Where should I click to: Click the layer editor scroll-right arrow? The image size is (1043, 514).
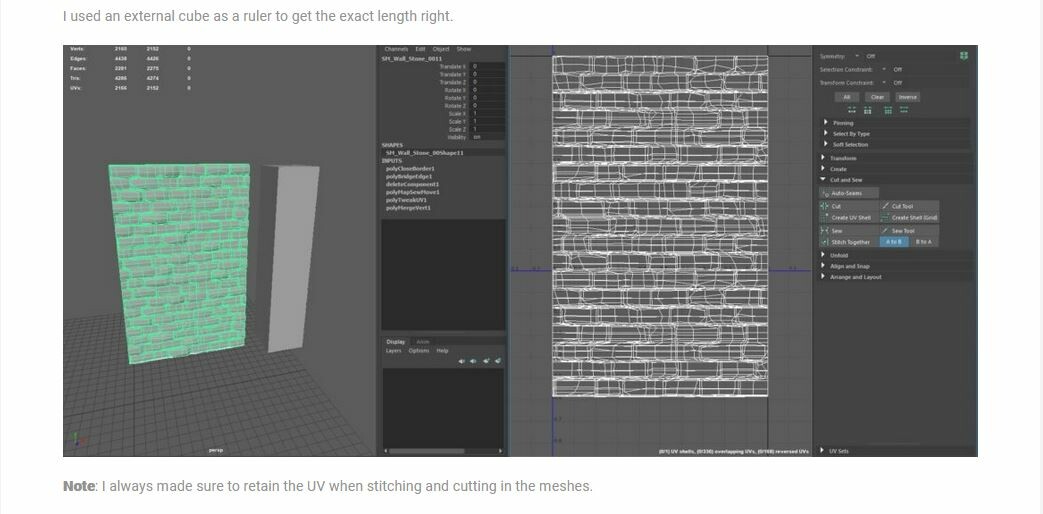click(x=500, y=451)
